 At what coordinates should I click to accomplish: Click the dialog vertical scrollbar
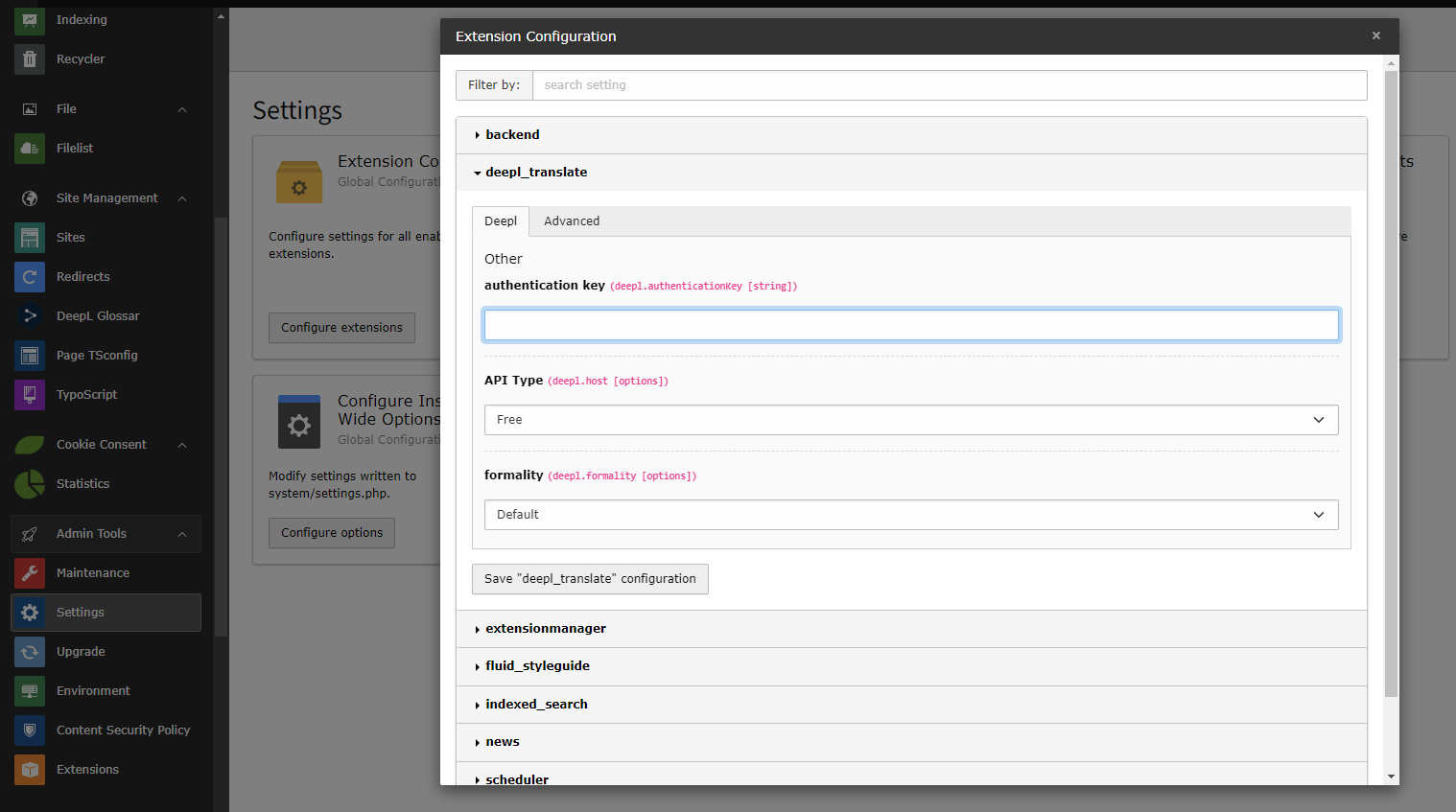click(x=1391, y=383)
